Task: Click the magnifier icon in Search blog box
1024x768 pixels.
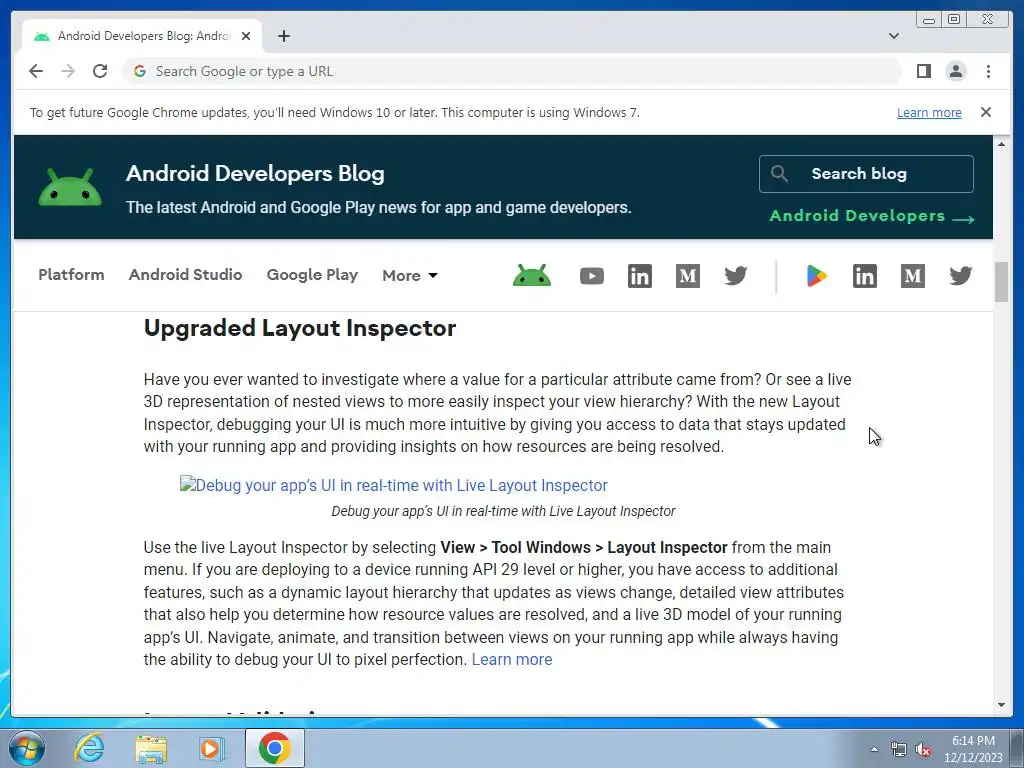Action: tap(778, 173)
